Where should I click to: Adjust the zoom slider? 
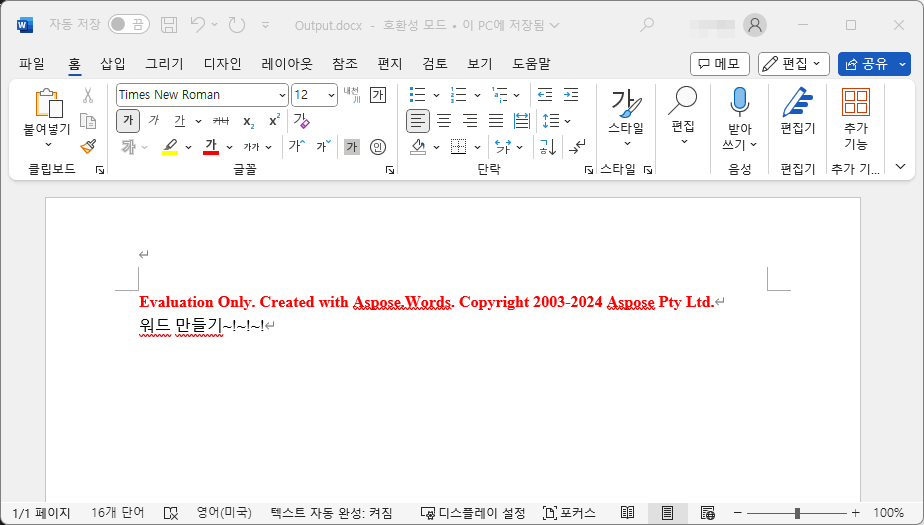click(x=797, y=513)
